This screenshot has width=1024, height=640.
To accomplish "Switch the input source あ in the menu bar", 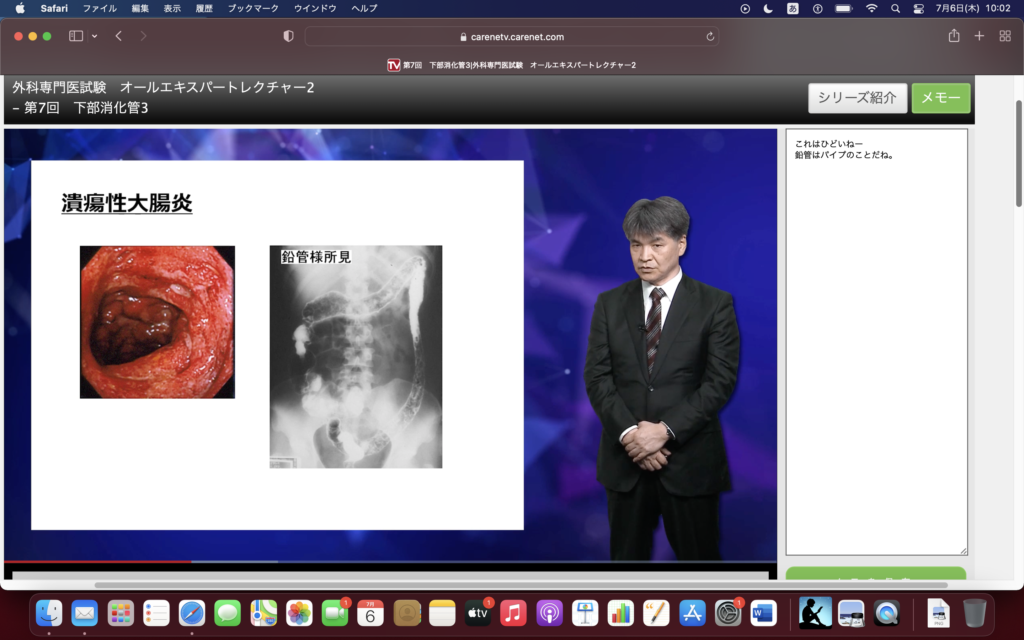I will 793,8.
